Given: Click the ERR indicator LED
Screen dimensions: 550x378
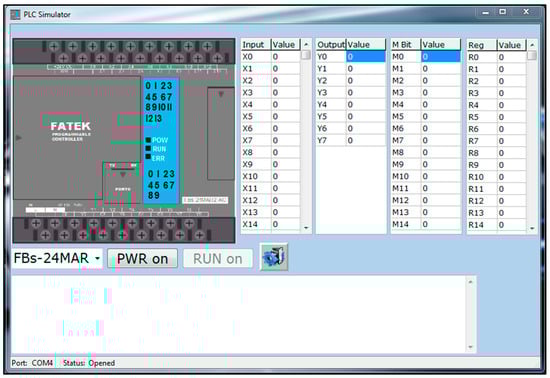Looking at the screenshot, I should point(148,157).
